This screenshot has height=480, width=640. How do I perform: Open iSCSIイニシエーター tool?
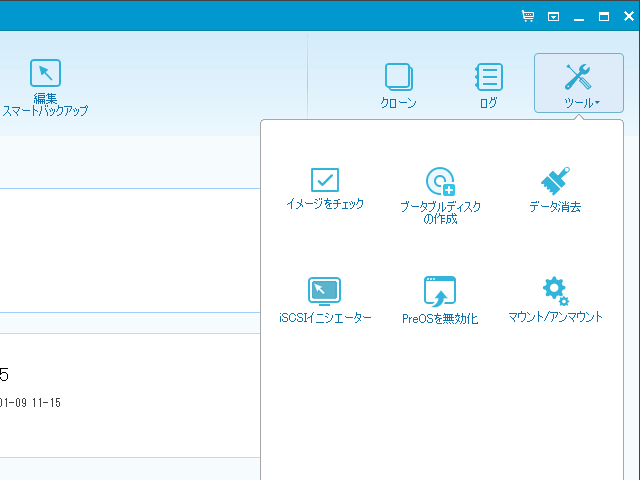[x=325, y=300]
